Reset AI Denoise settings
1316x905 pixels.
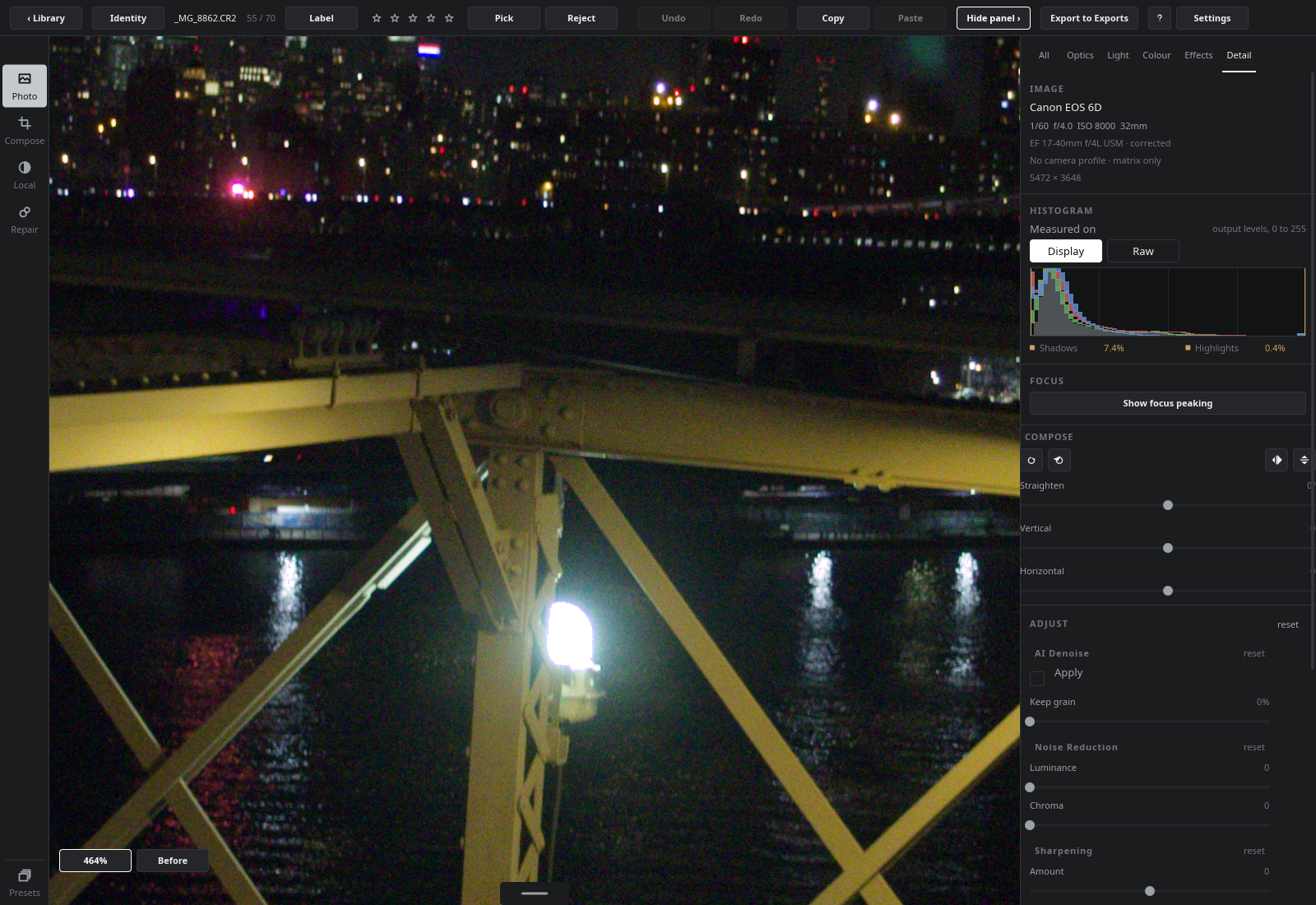coord(1254,653)
